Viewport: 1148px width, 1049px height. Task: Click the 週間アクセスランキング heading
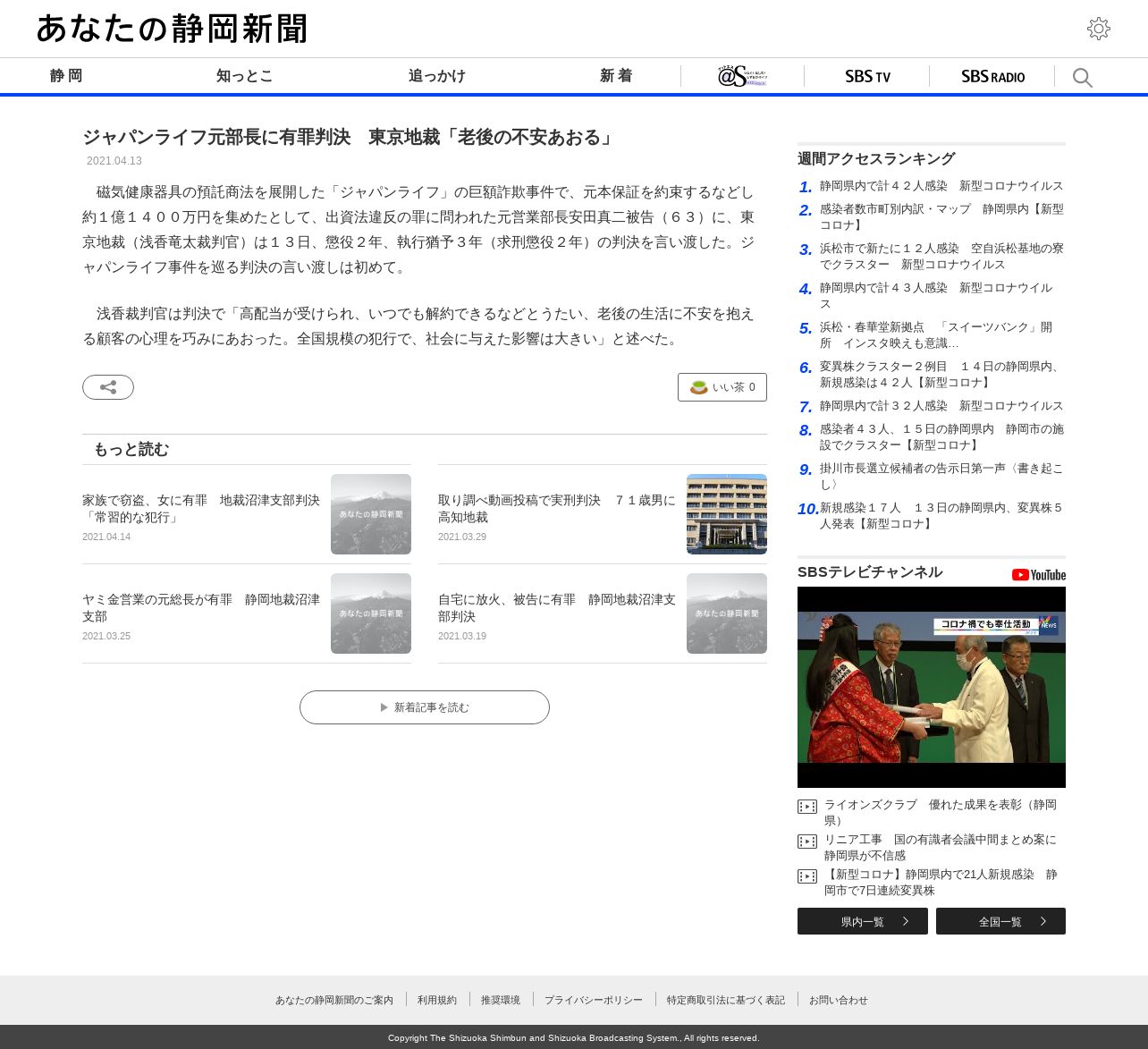point(876,159)
